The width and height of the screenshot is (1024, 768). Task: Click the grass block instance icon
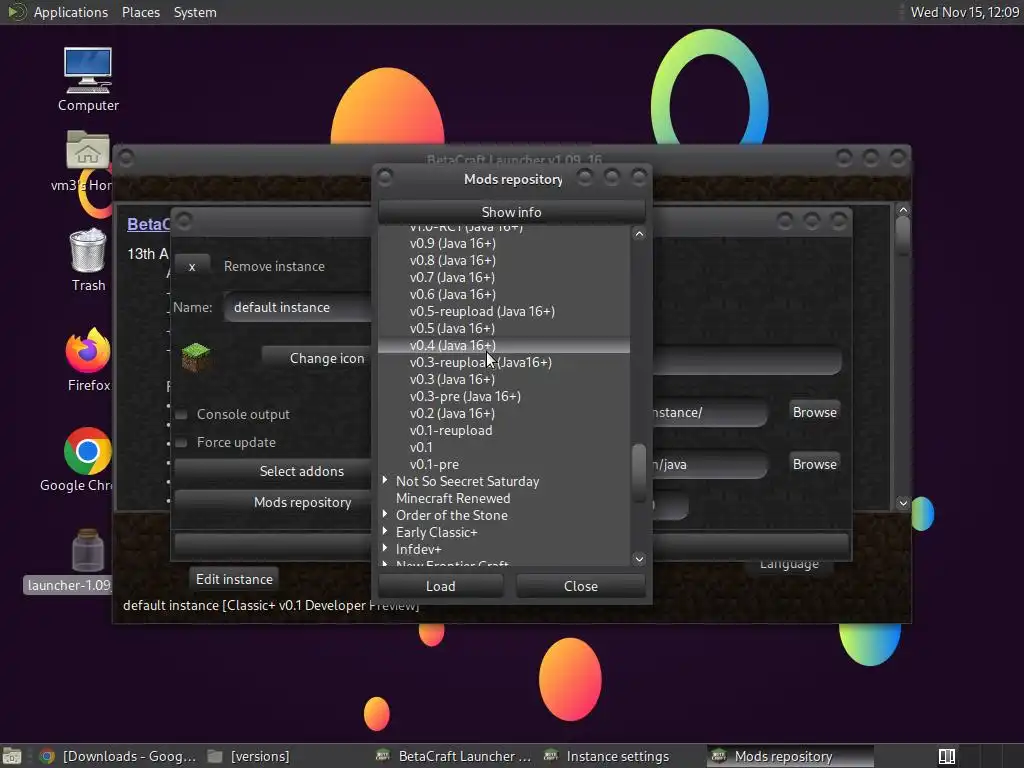pyautogui.click(x=196, y=357)
